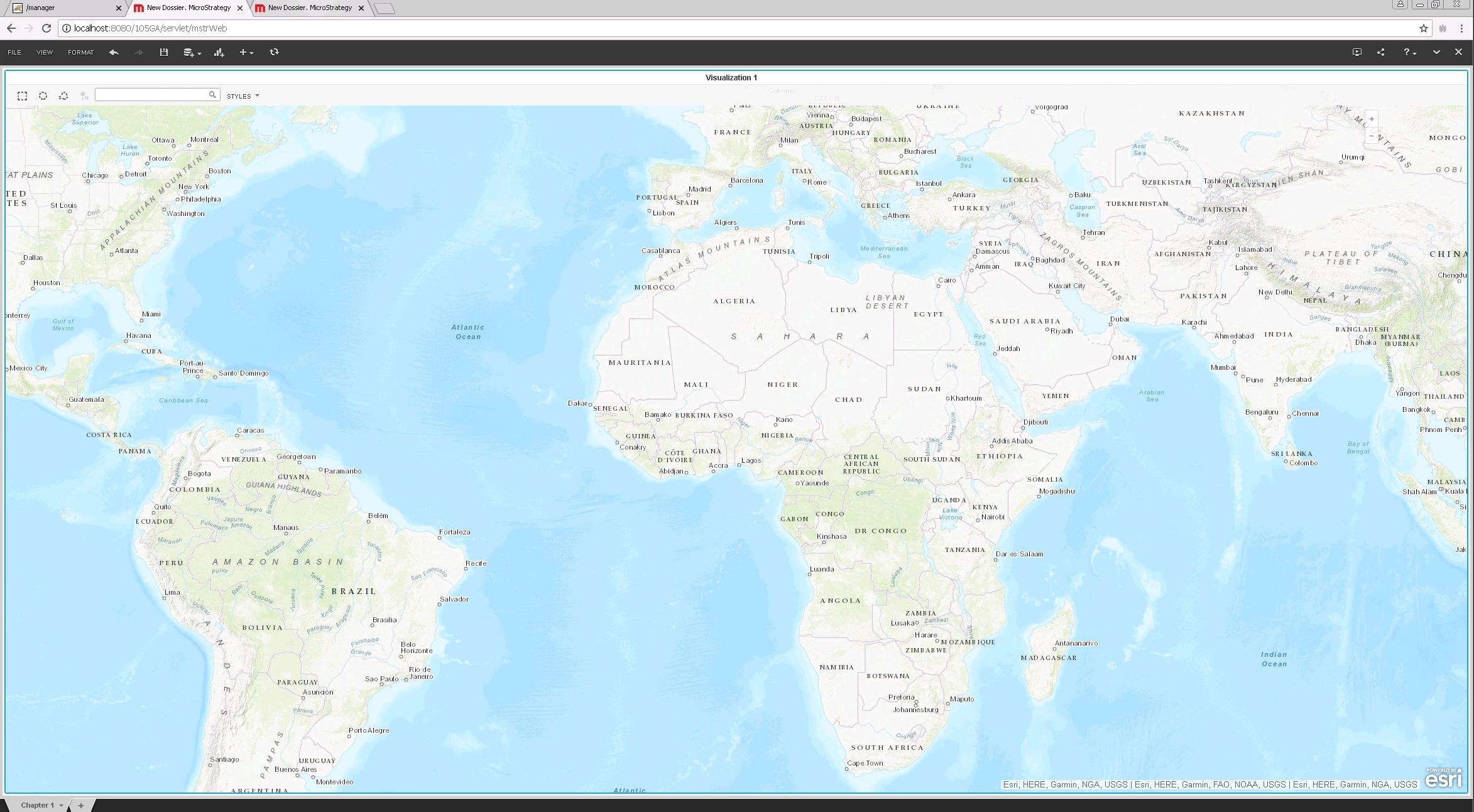Save the dossier using floppy icon
Screen dimensions: 1474x812
coord(164,52)
